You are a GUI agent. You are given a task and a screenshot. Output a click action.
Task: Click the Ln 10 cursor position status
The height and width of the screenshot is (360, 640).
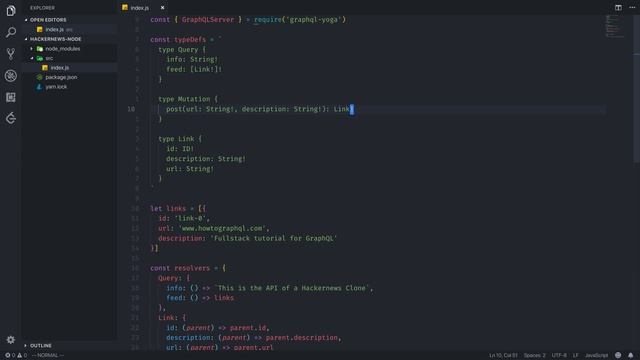click(x=503, y=355)
